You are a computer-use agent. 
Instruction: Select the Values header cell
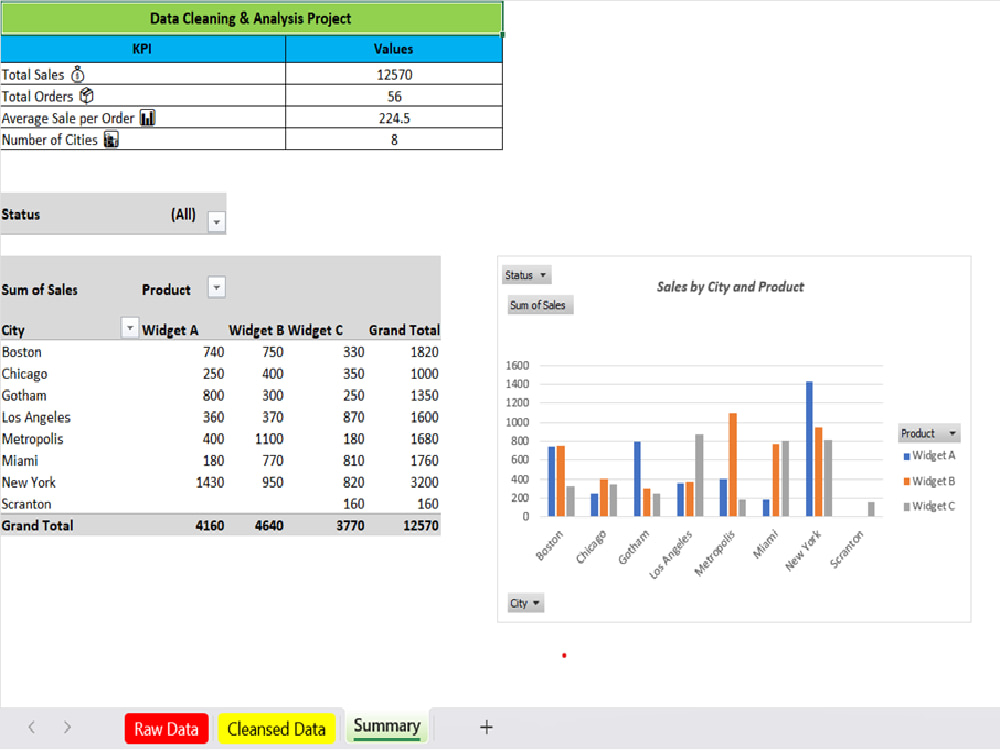tap(394, 49)
